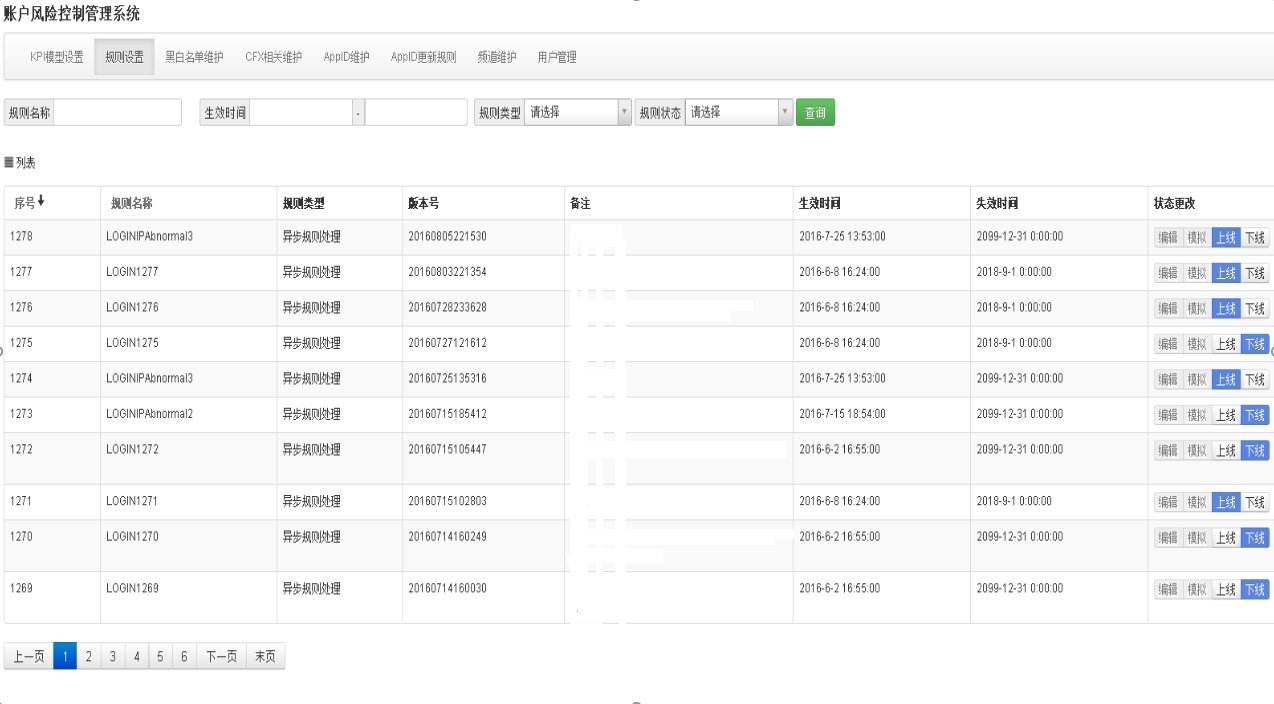Switch to the 黑白名单维护 tab

click(x=194, y=58)
